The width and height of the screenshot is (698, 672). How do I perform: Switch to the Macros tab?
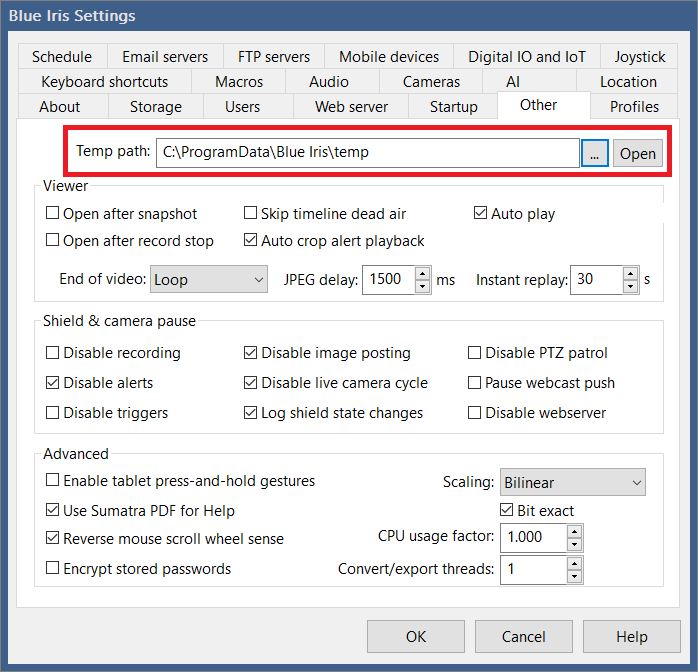(239, 81)
